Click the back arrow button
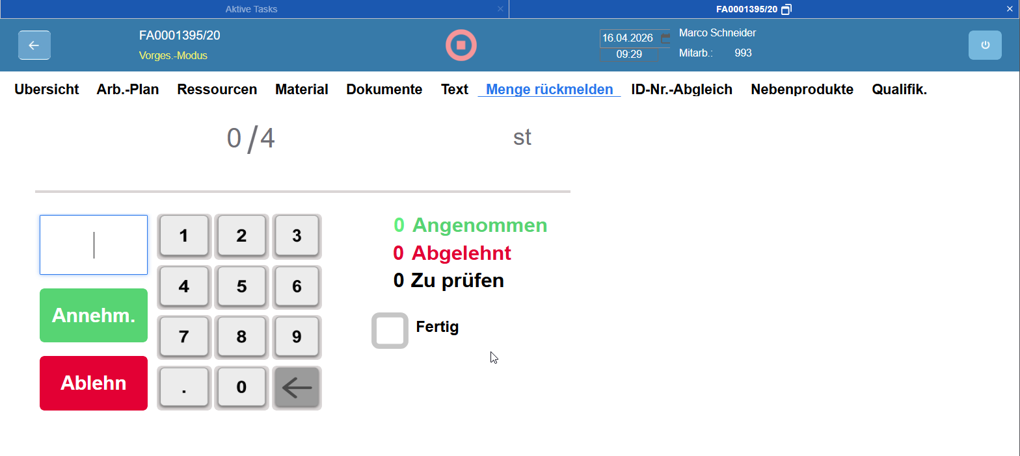 34,45
